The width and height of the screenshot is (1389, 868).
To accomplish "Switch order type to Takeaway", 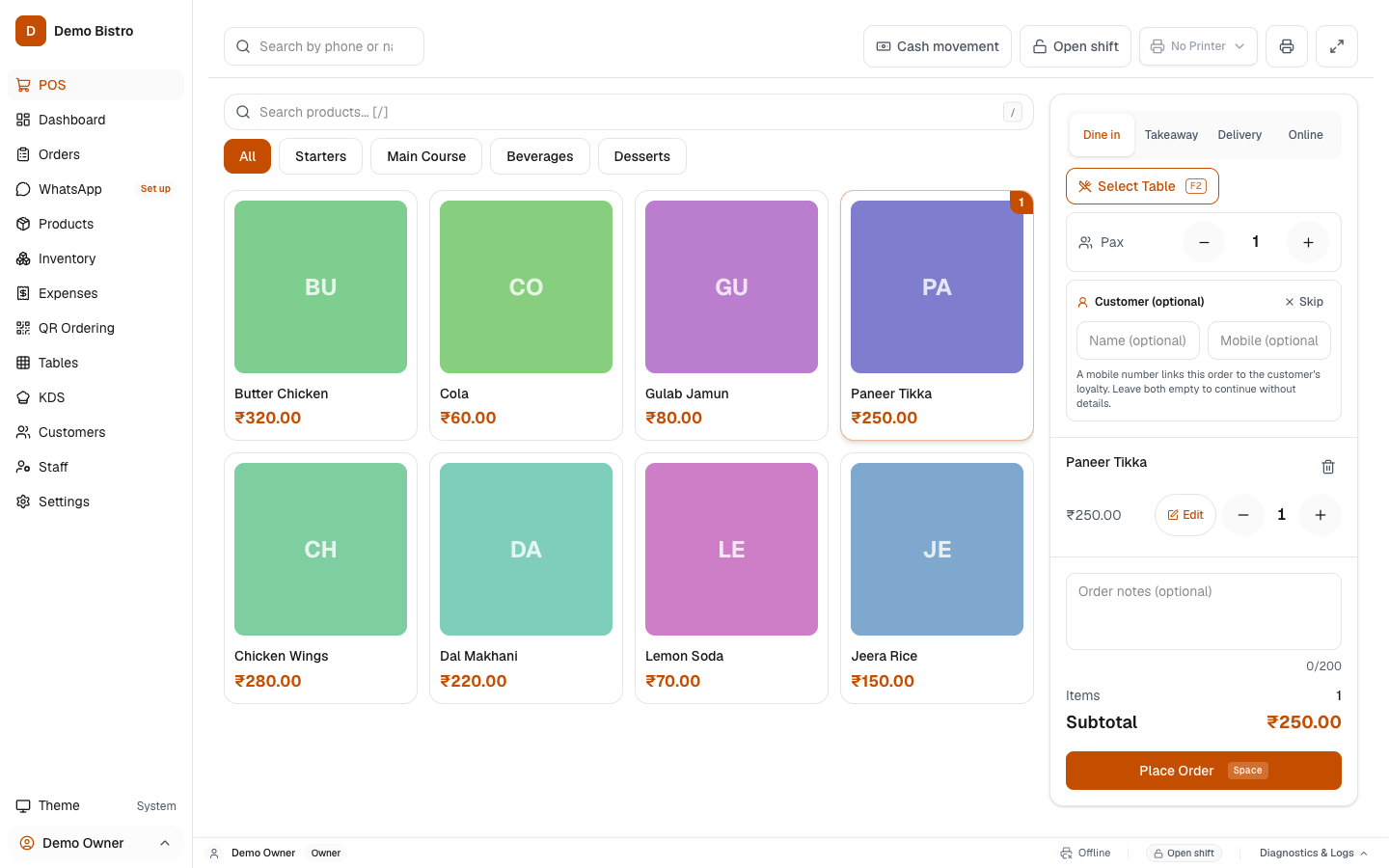I will 1171,135.
